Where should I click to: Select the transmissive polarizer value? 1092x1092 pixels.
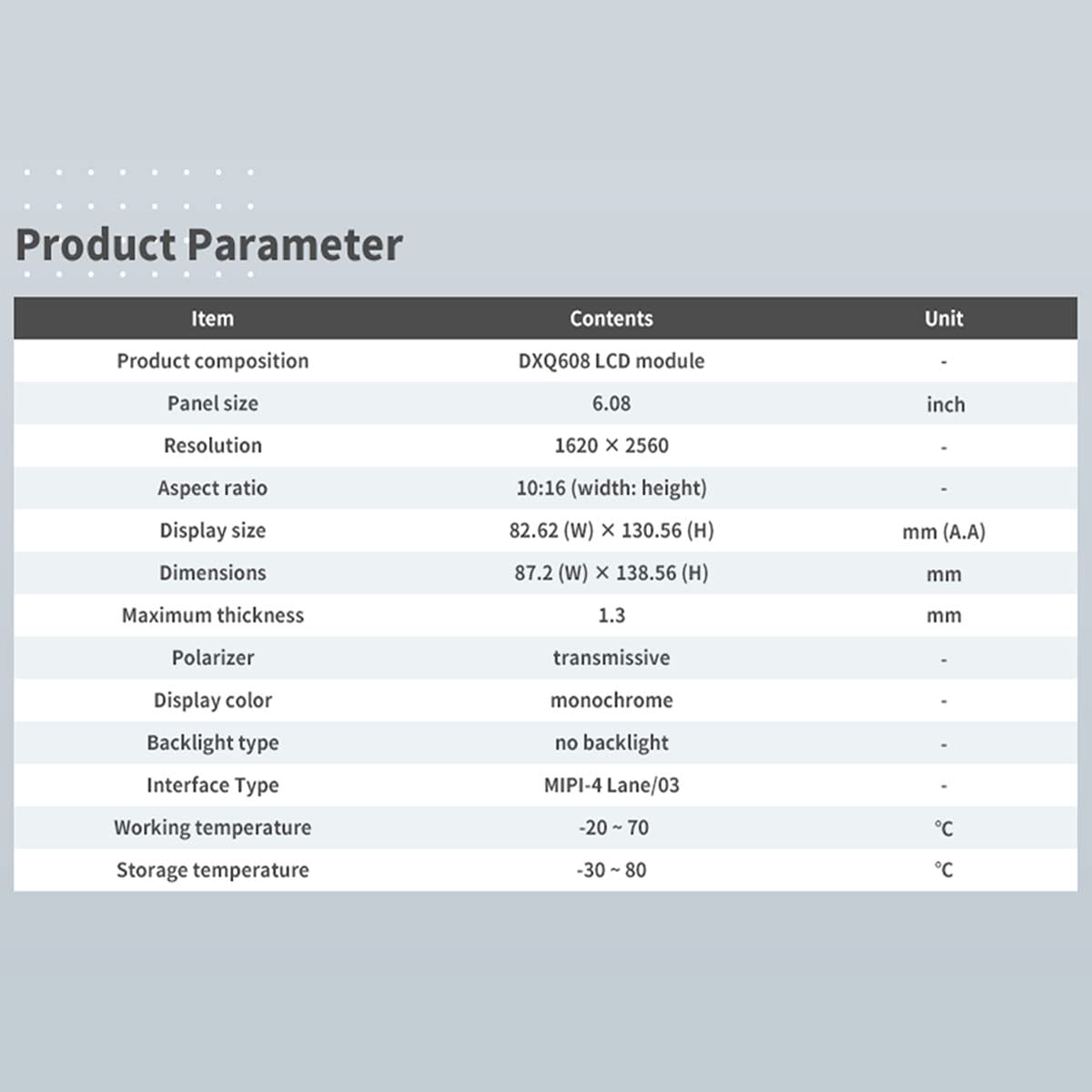pos(612,658)
